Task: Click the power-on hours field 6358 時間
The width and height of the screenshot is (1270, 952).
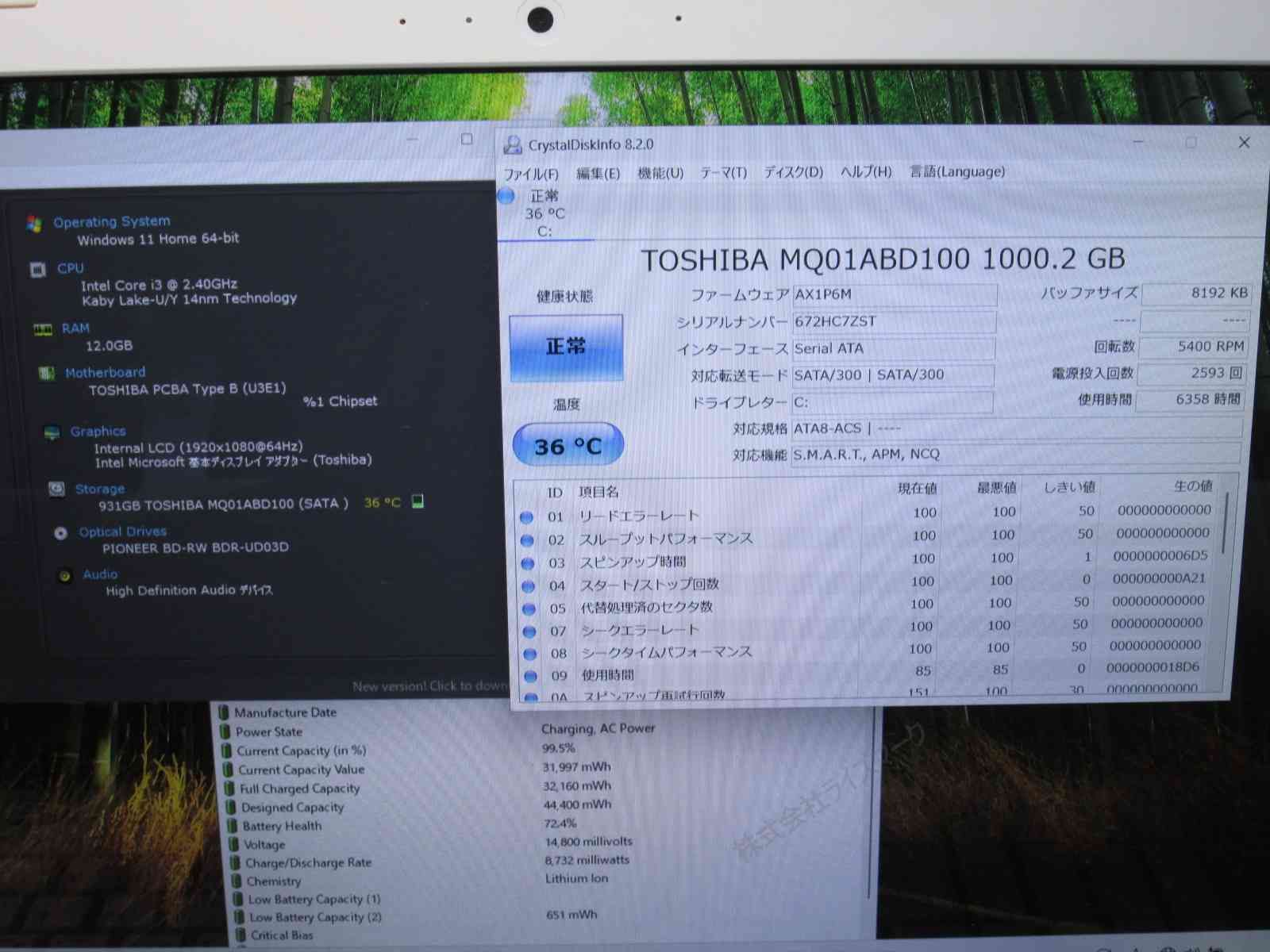Action: 1190,399
